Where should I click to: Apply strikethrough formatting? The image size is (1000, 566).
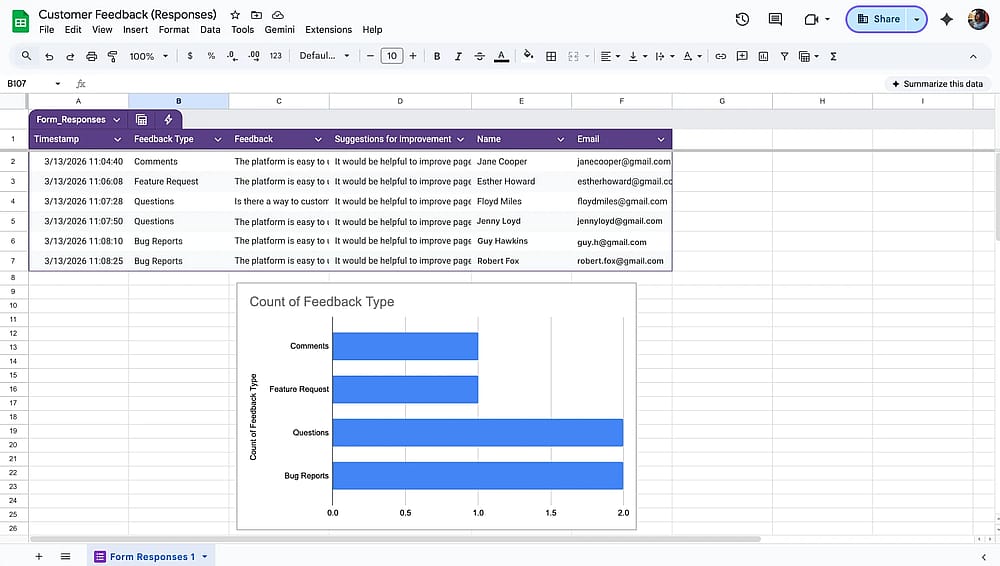point(480,56)
